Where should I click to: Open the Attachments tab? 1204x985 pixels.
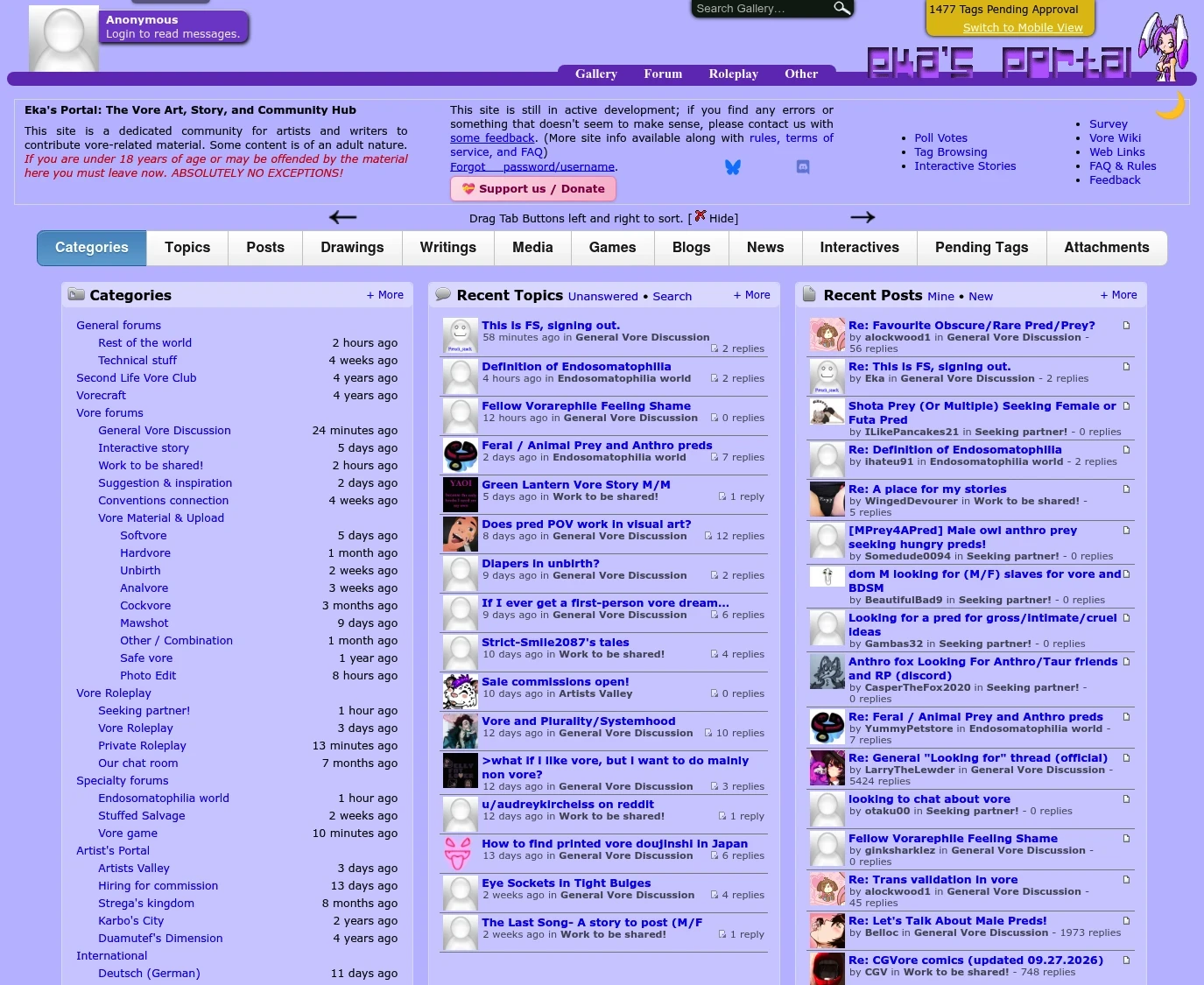click(1107, 248)
